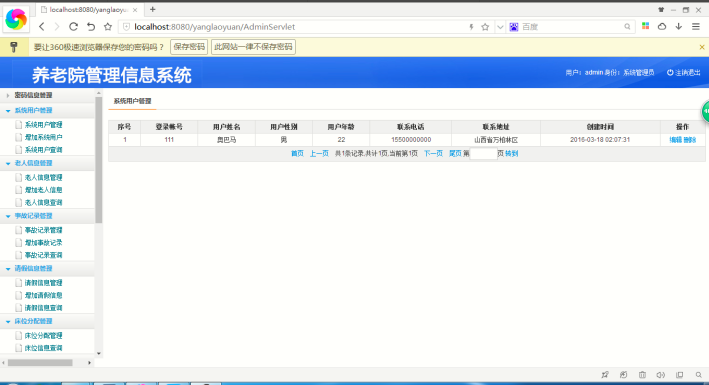Click the 删除 link for user 111
Image resolution: width=709 pixels, height=385 pixels.
pos(690,140)
